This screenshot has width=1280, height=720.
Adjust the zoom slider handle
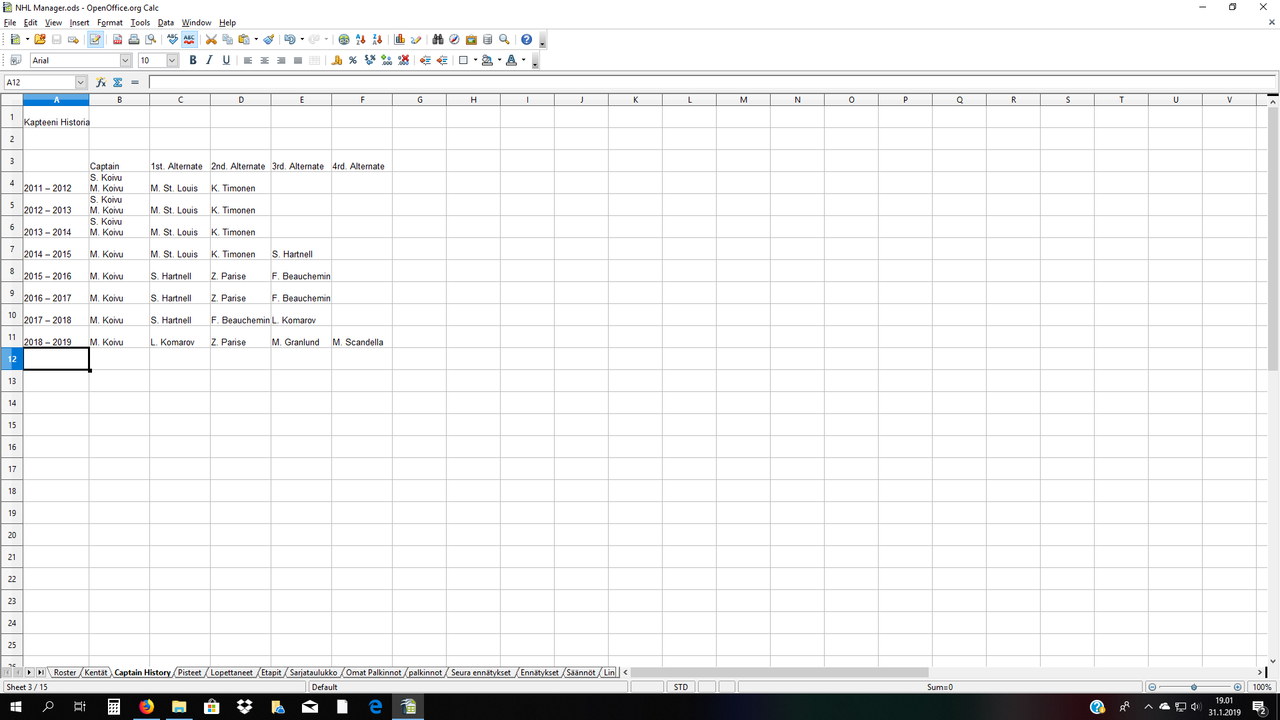coord(1194,687)
